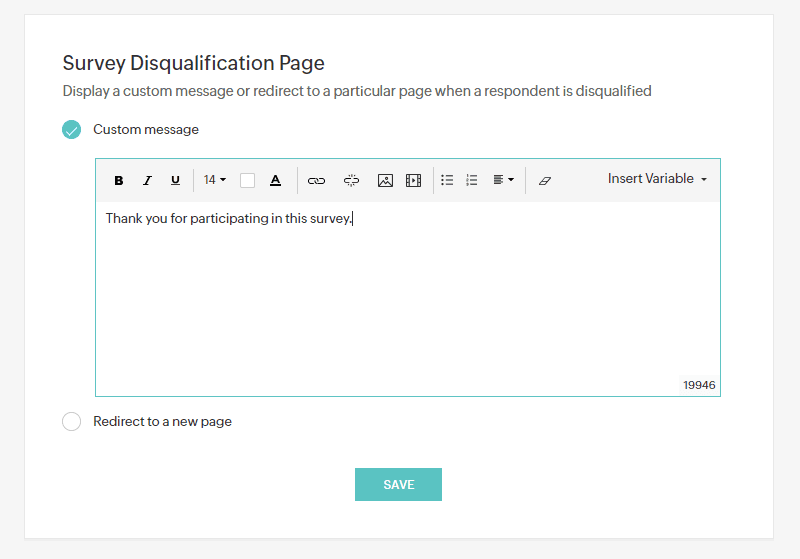Insert a hyperlink using the link icon

(x=316, y=181)
